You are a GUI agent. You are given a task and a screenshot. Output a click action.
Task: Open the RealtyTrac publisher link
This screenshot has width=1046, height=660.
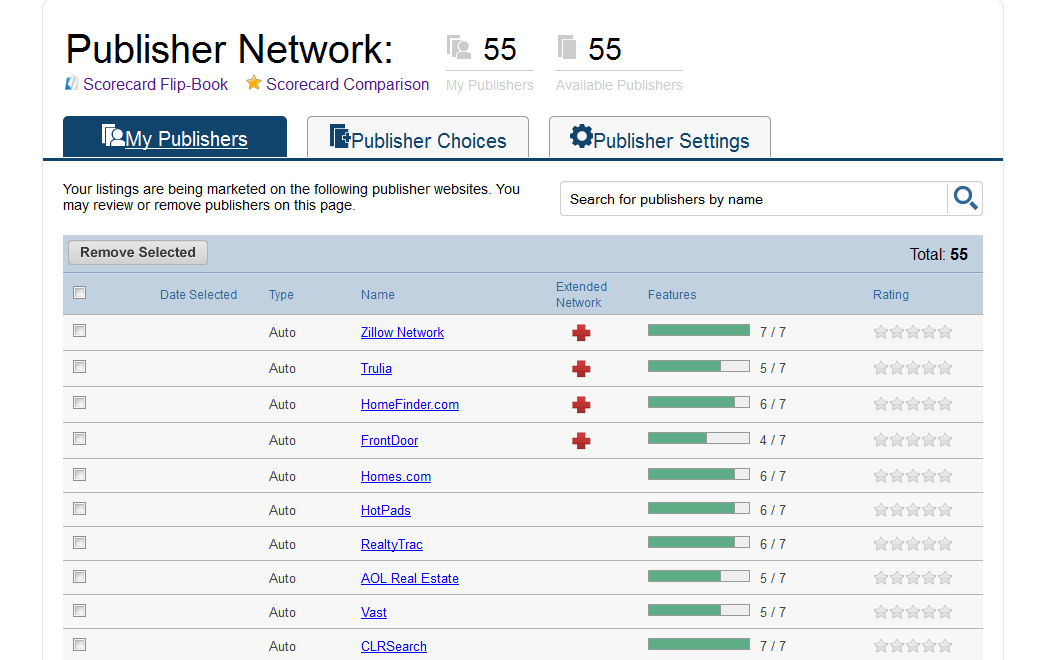[392, 545]
